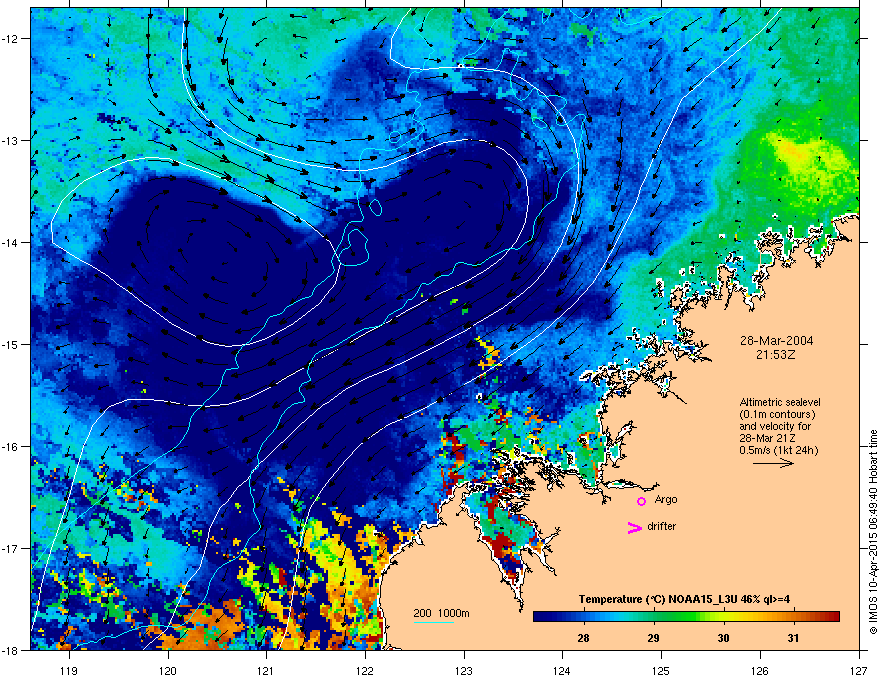Click the '30' colorbar tick label

click(x=723, y=638)
